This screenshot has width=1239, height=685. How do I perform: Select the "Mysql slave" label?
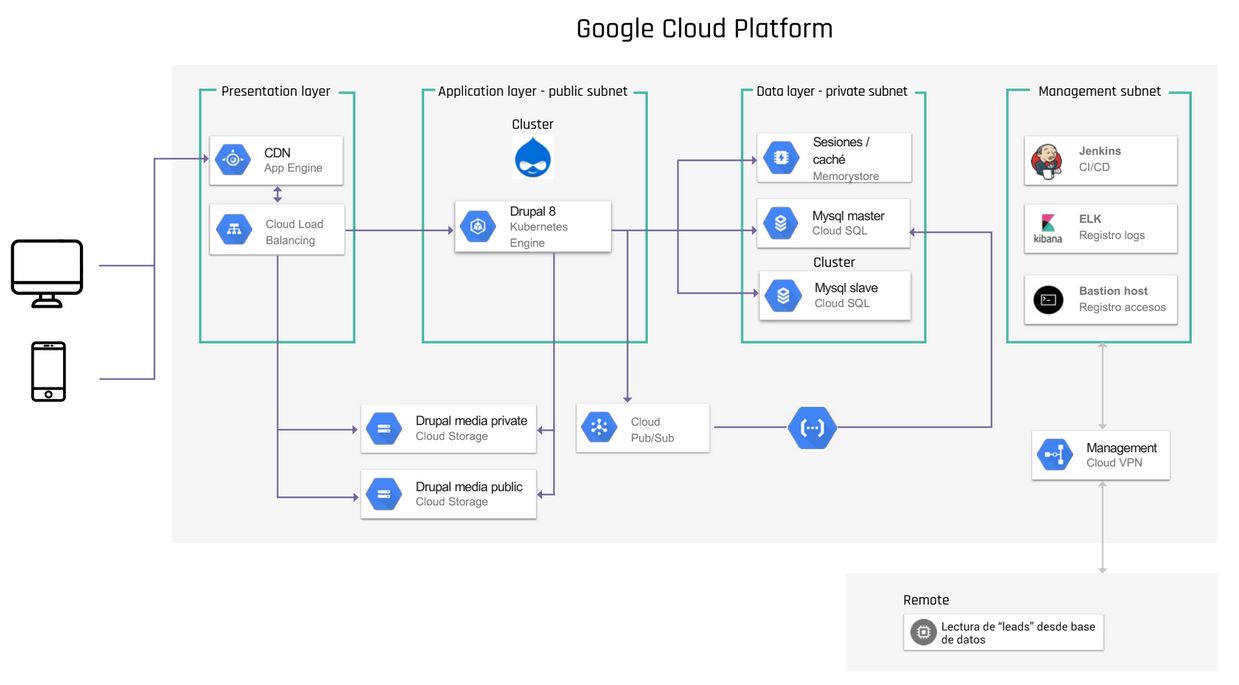click(846, 288)
